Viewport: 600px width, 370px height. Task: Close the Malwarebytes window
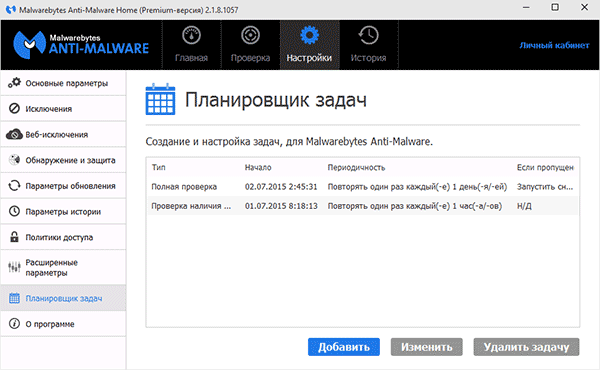pyautogui.click(x=584, y=8)
